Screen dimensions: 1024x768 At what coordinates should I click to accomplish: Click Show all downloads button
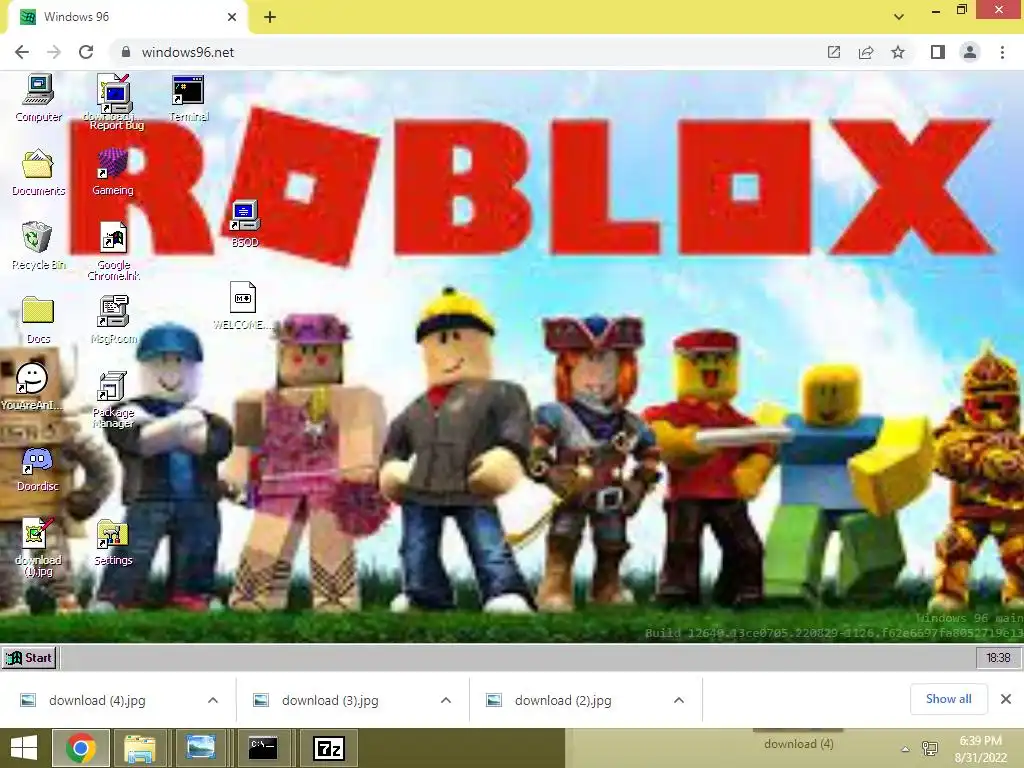coord(948,699)
